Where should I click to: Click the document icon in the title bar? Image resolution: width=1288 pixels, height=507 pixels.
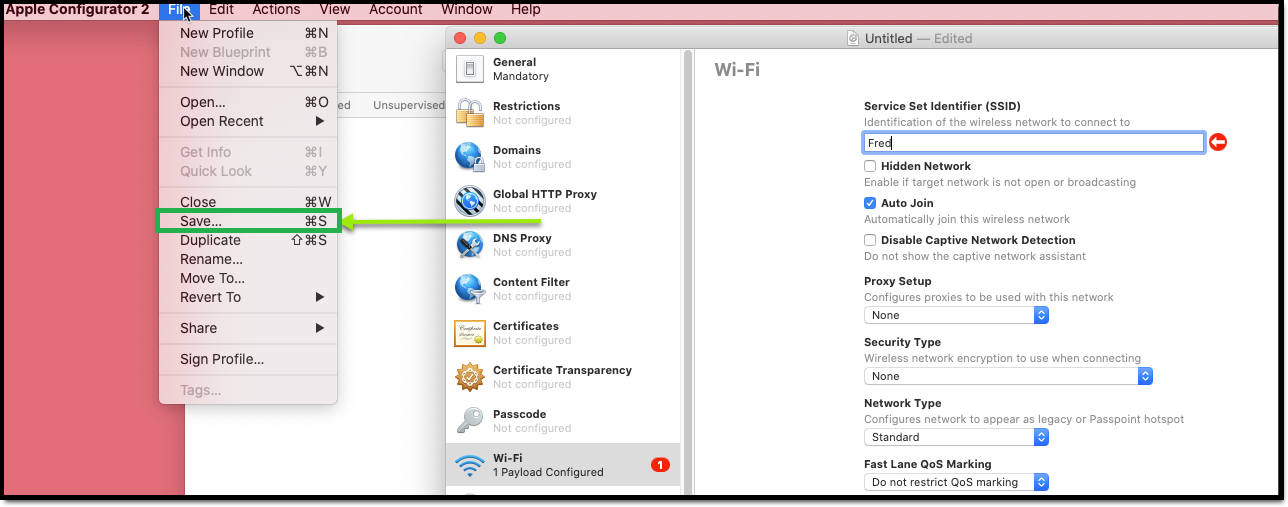[853, 38]
